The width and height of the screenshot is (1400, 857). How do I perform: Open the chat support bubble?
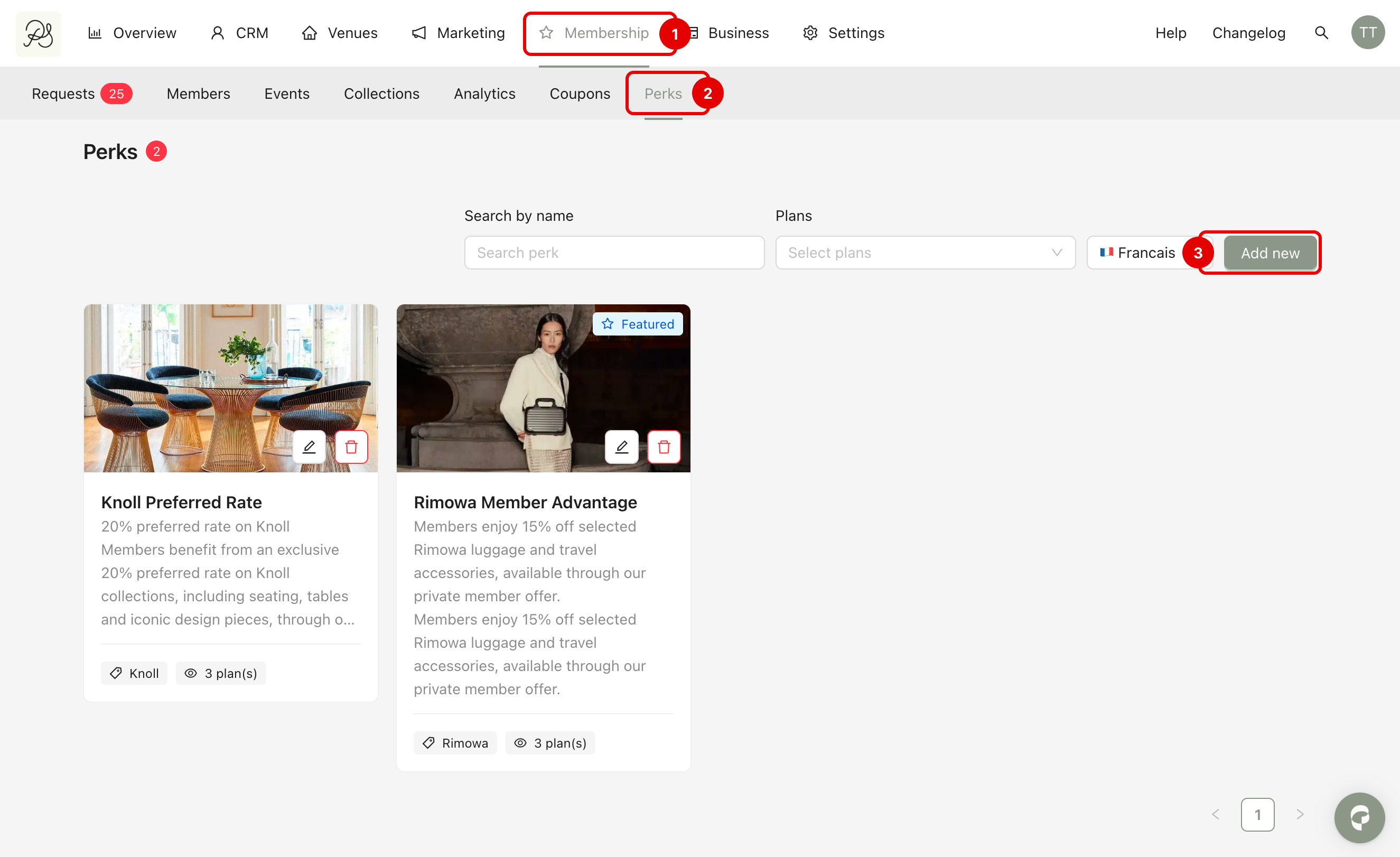click(x=1359, y=817)
